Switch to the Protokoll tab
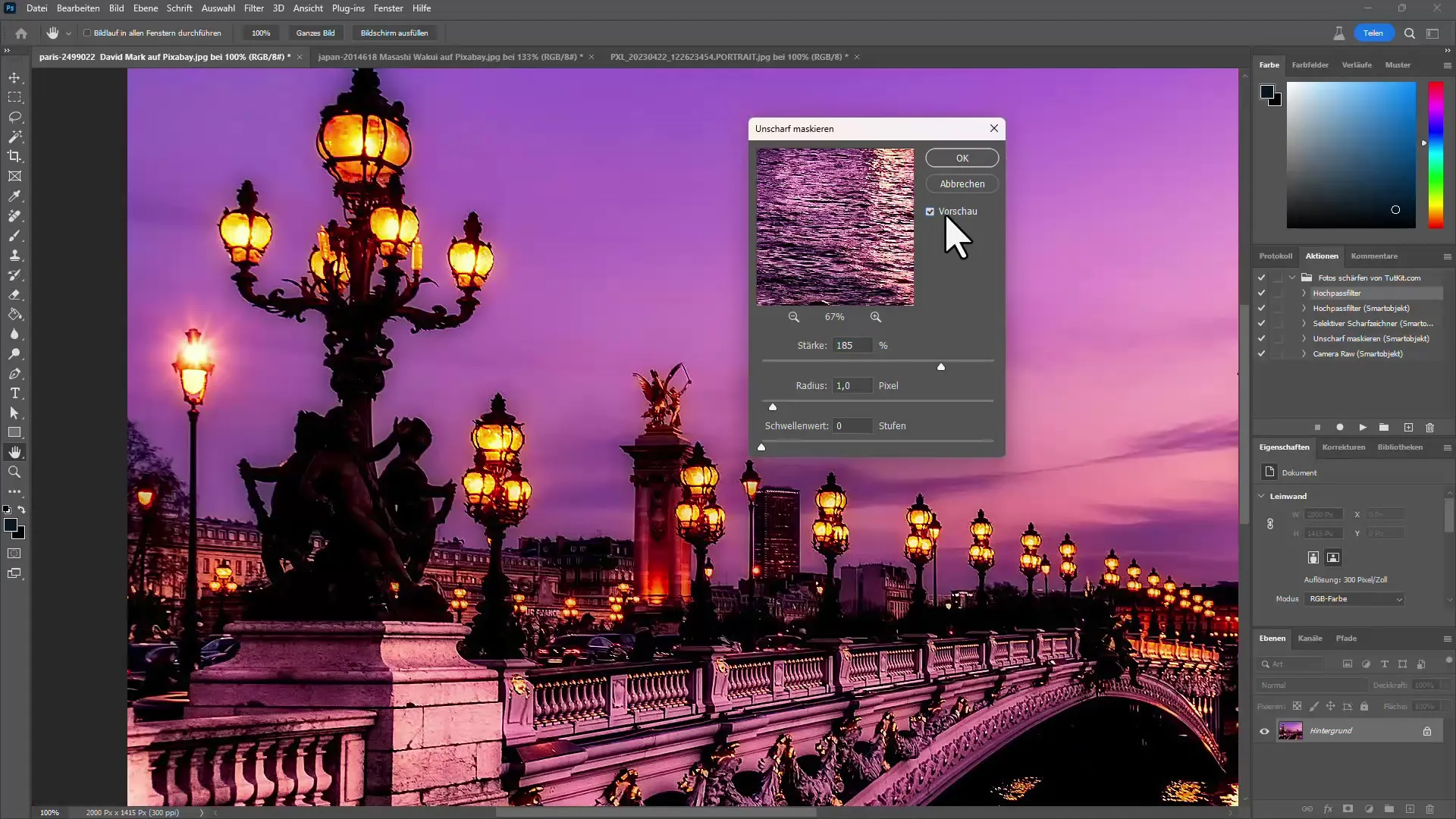This screenshot has height=819, width=1456. tap(1276, 256)
